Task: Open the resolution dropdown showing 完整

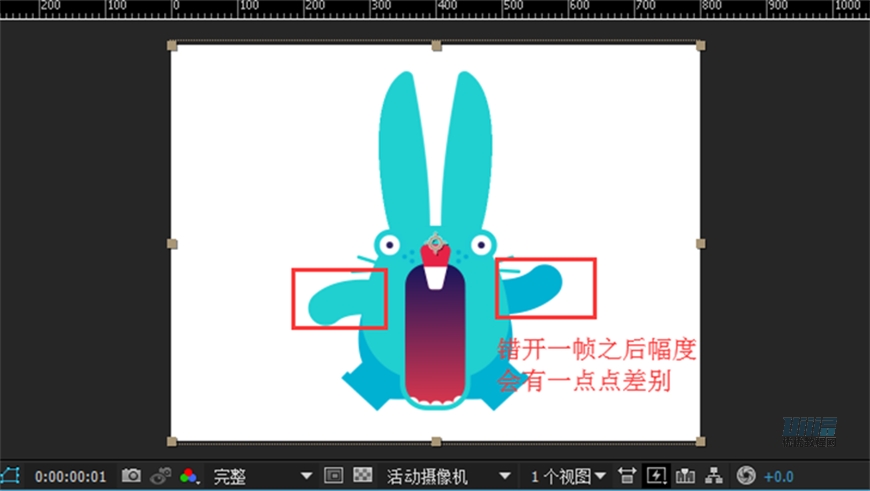Action: point(262,476)
